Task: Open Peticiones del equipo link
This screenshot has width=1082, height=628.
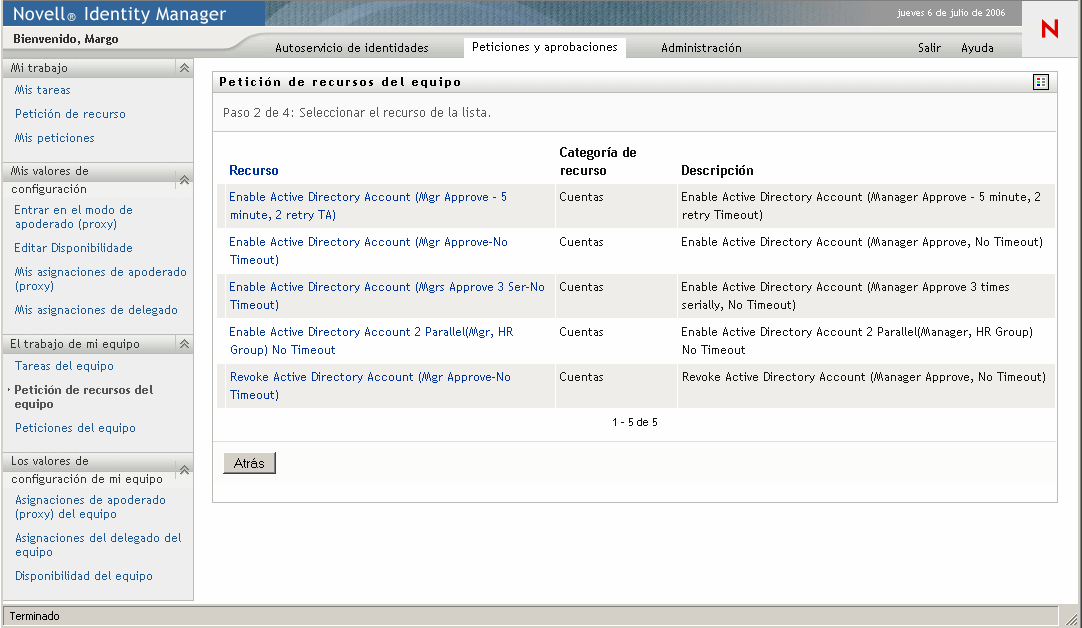Action: (75, 428)
